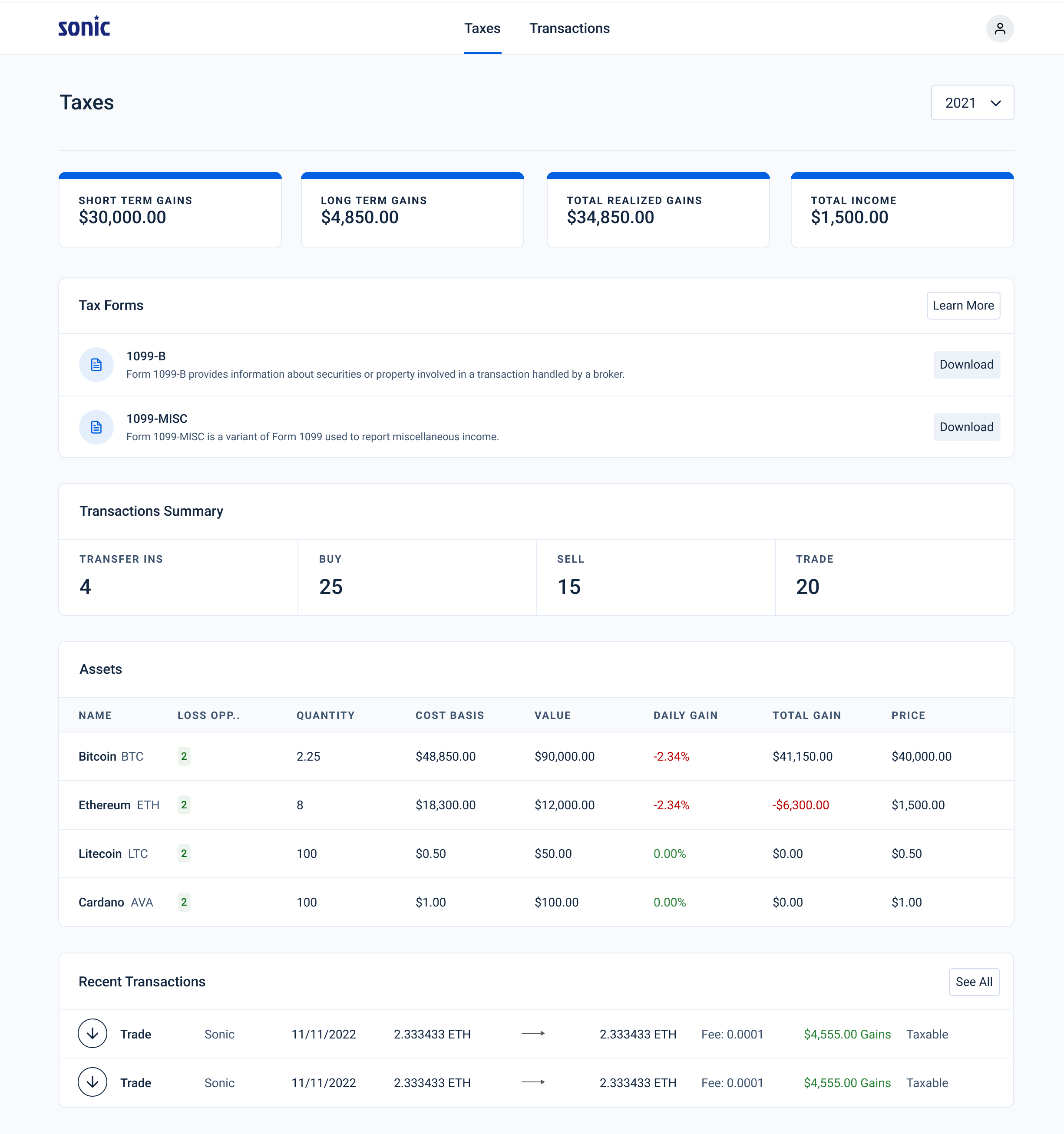Open the 2021 year dropdown
This screenshot has width=1064, height=1134.
tap(971, 102)
